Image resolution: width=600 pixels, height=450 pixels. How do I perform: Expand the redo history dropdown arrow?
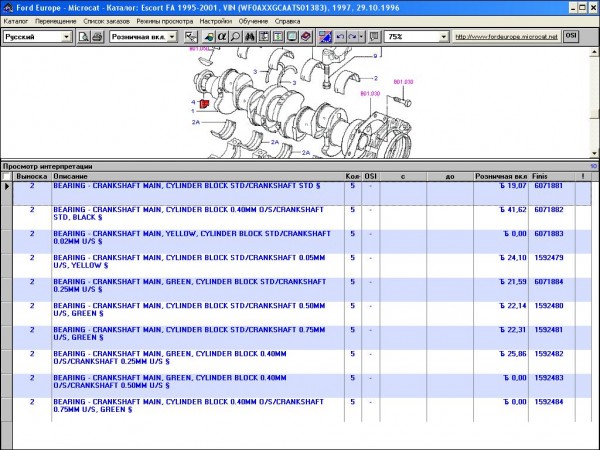pos(362,37)
